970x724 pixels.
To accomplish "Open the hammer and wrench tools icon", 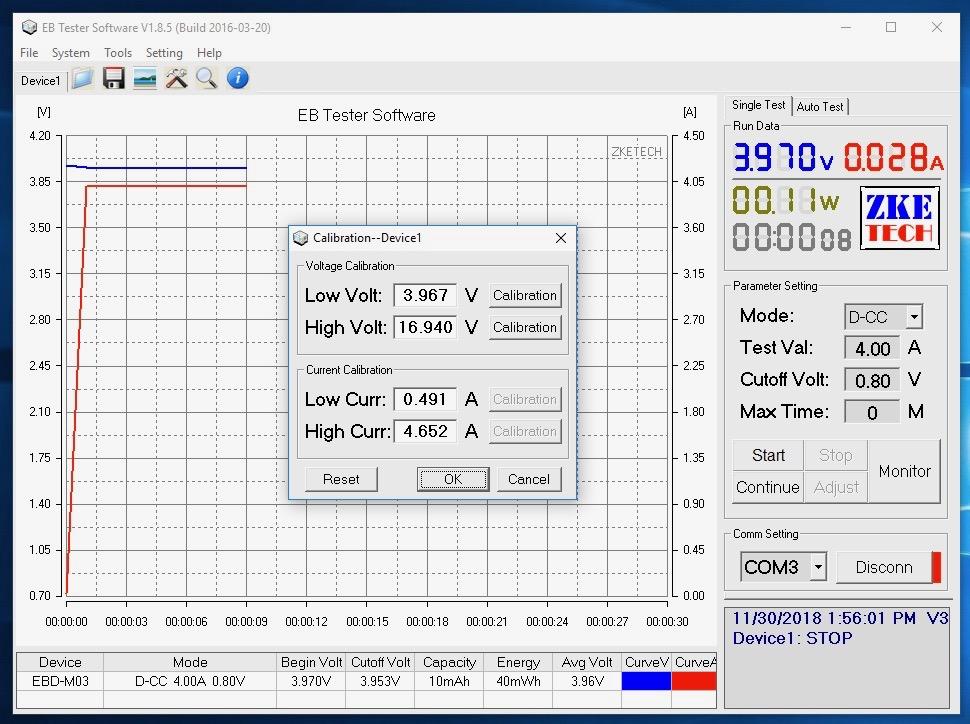I will click(x=176, y=79).
